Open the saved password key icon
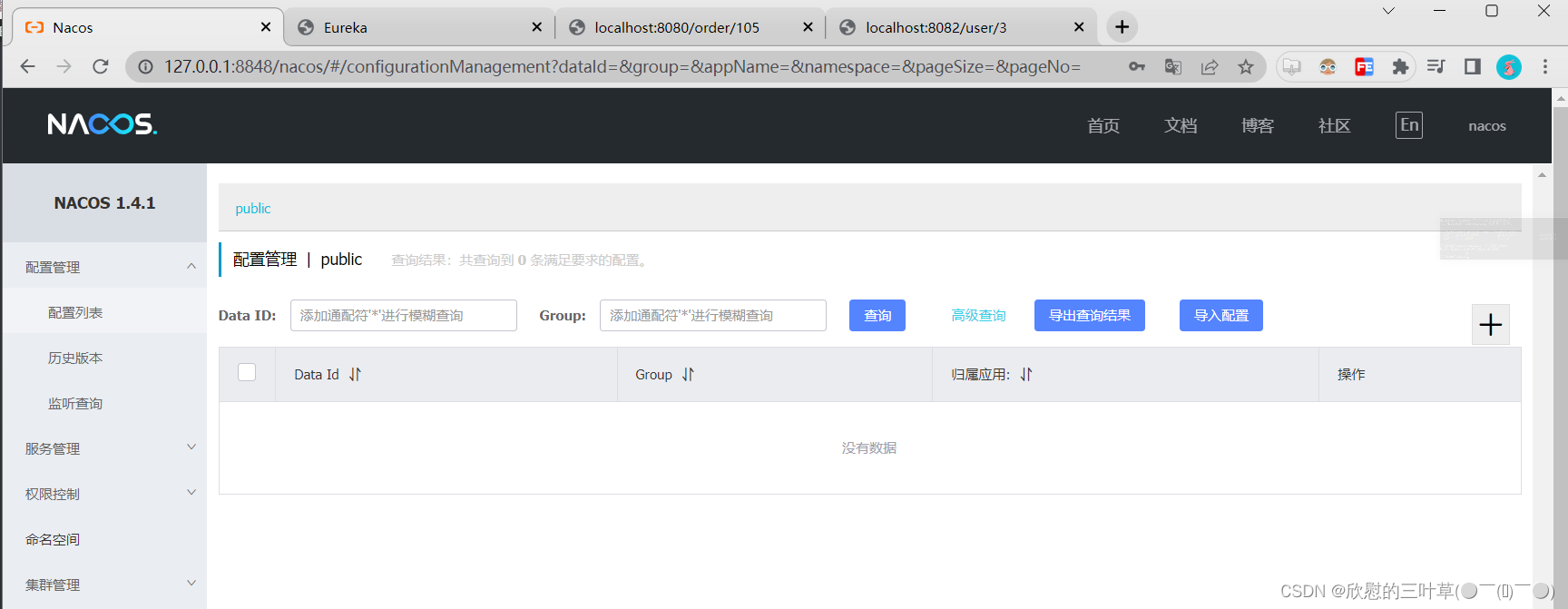The width and height of the screenshot is (1568, 609). (1137, 66)
